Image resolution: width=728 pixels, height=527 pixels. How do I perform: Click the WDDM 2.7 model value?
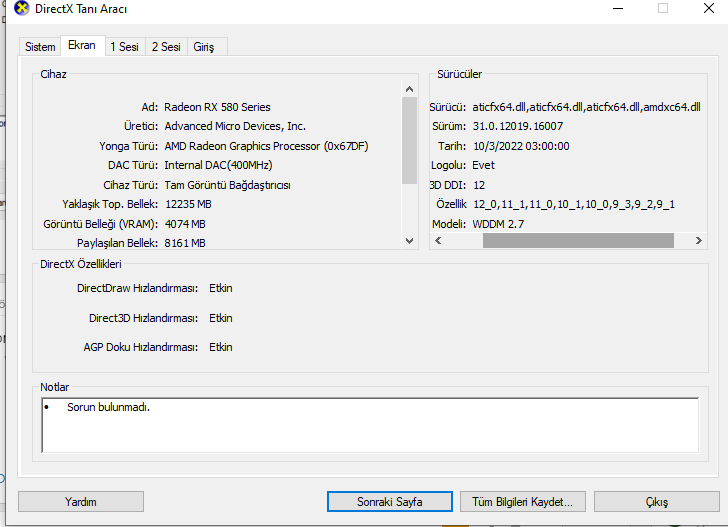(498, 224)
